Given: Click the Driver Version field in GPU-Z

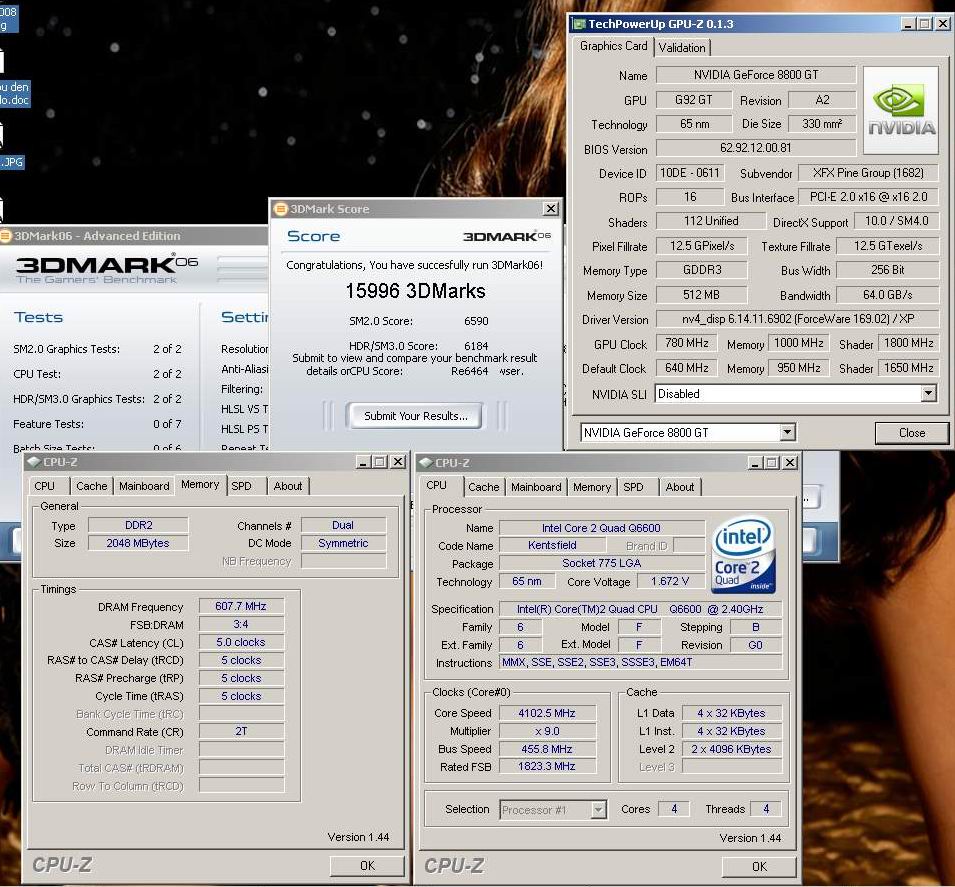Looking at the screenshot, I should point(798,319).
